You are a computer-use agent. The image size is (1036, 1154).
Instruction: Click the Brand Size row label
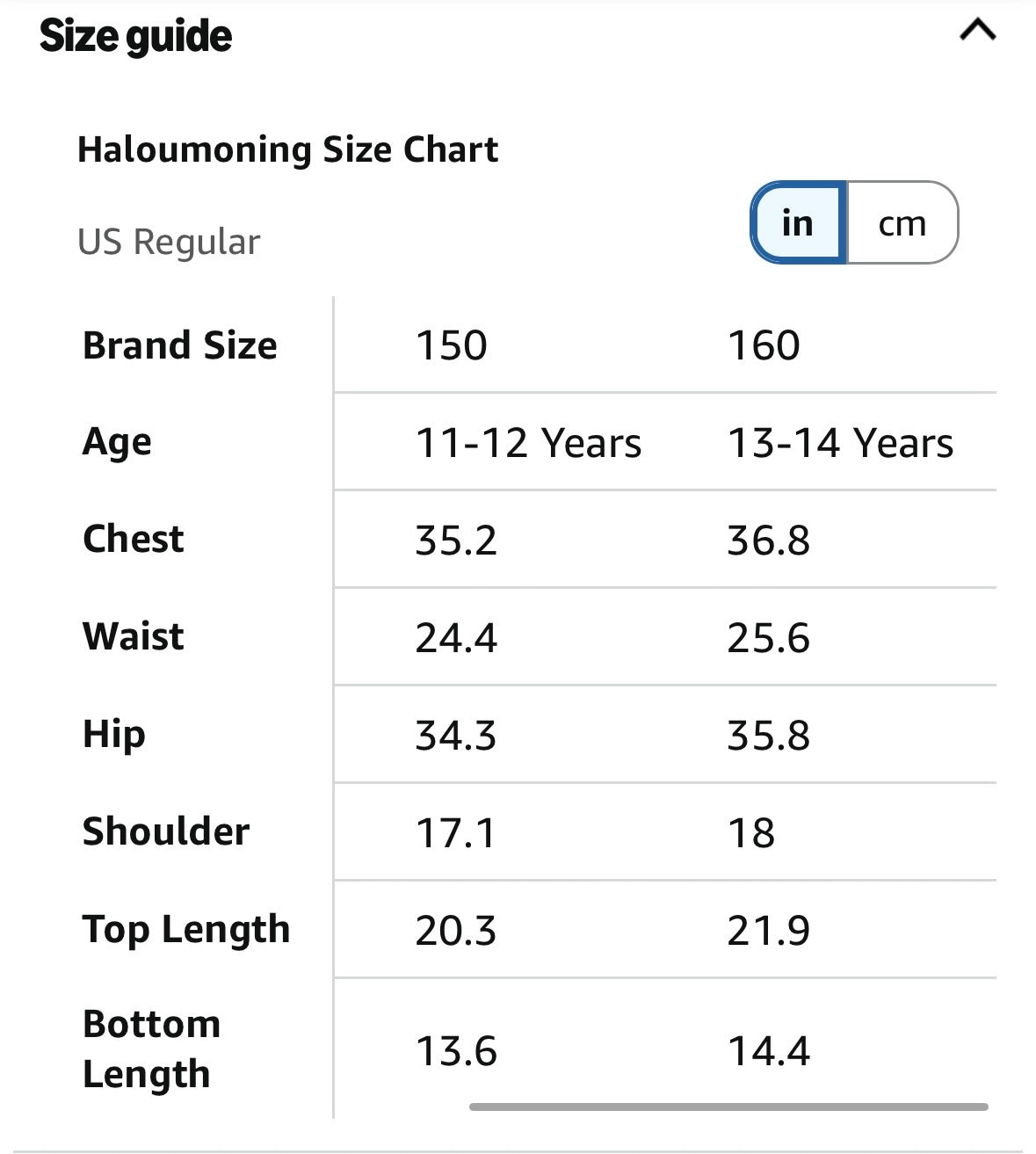click(x=180, y=345)
